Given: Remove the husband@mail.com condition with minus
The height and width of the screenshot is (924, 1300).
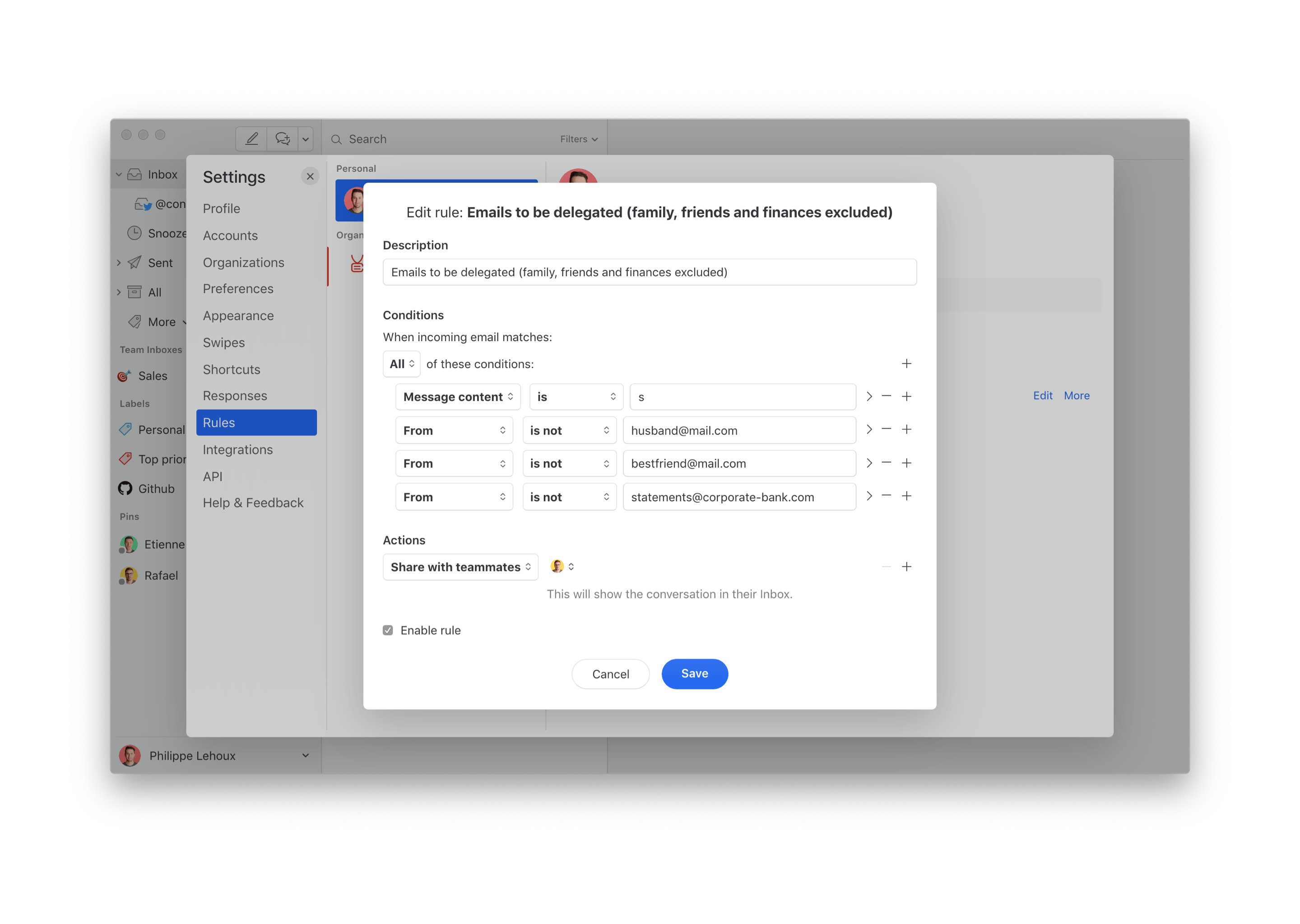Looking at the screenshot, I should [886, 430].
